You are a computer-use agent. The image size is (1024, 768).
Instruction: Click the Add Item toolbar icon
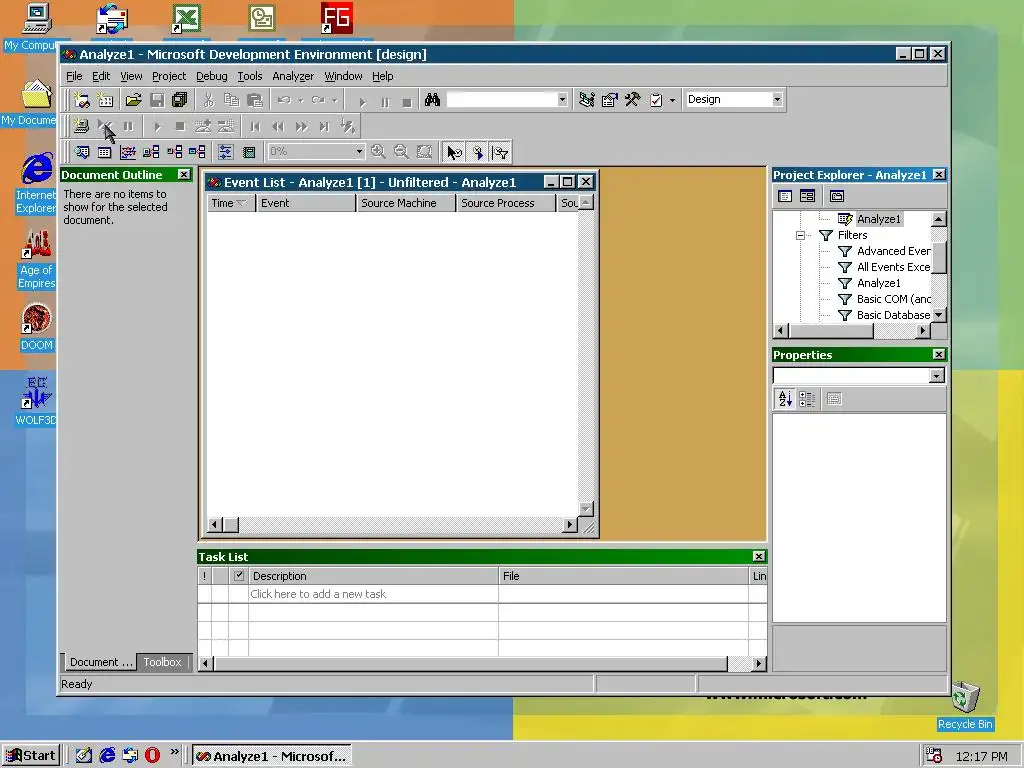click(105, 100)
